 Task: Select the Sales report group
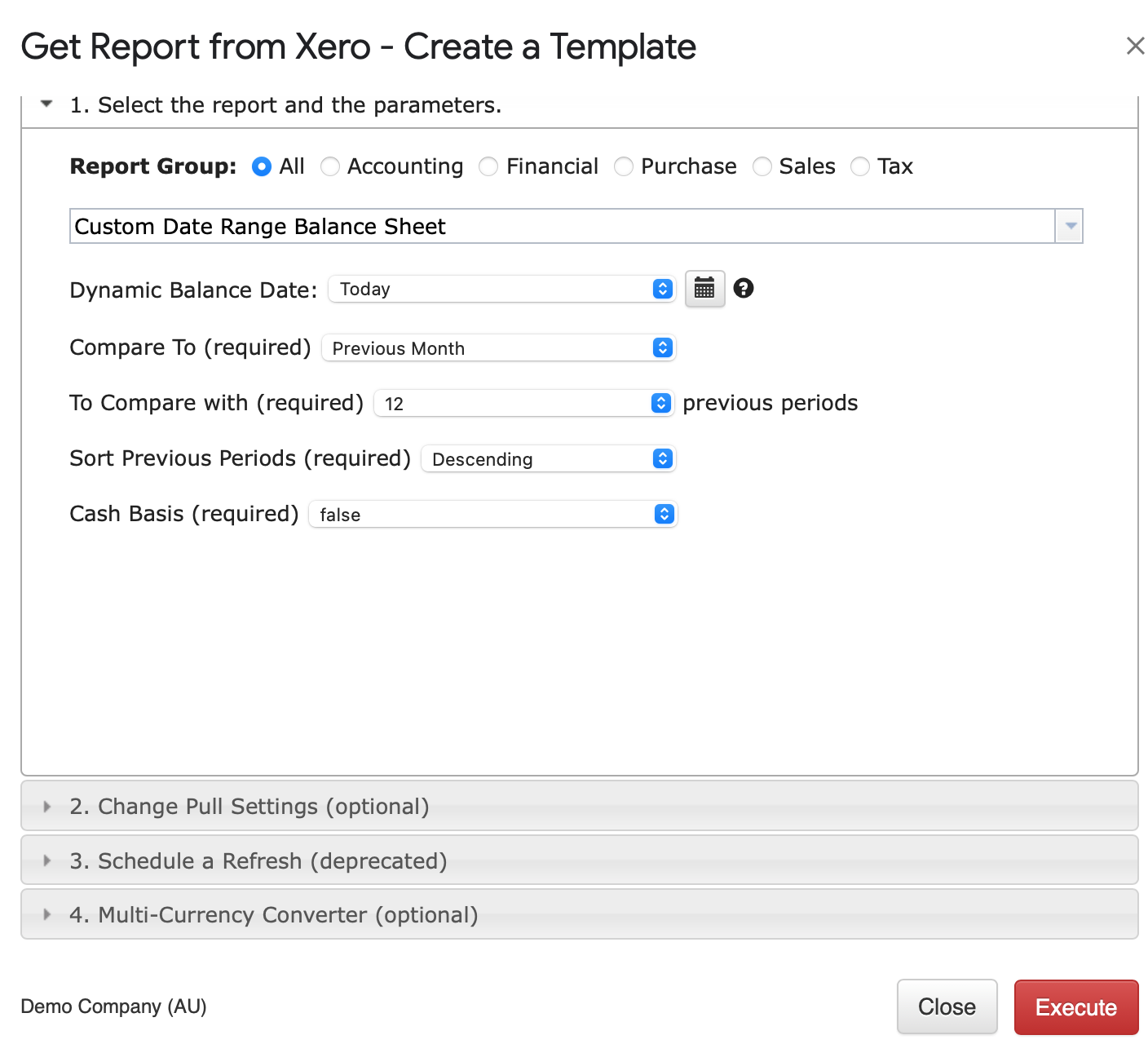pos(762,166)
